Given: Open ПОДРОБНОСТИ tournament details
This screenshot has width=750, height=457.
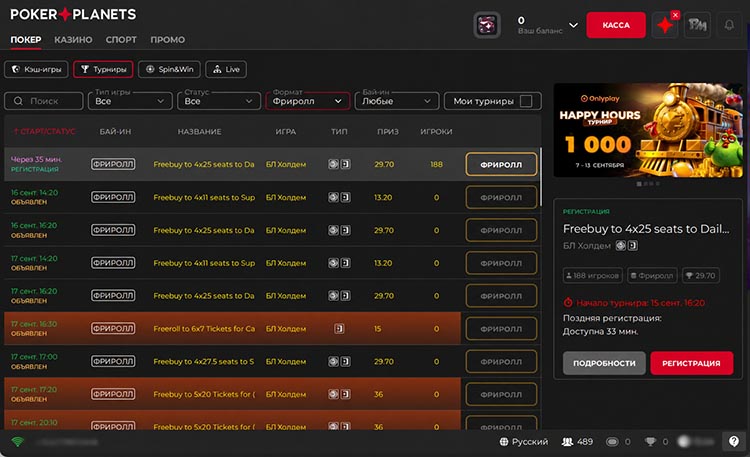Looking at the screenshot, I should click(x=604, y=363).
